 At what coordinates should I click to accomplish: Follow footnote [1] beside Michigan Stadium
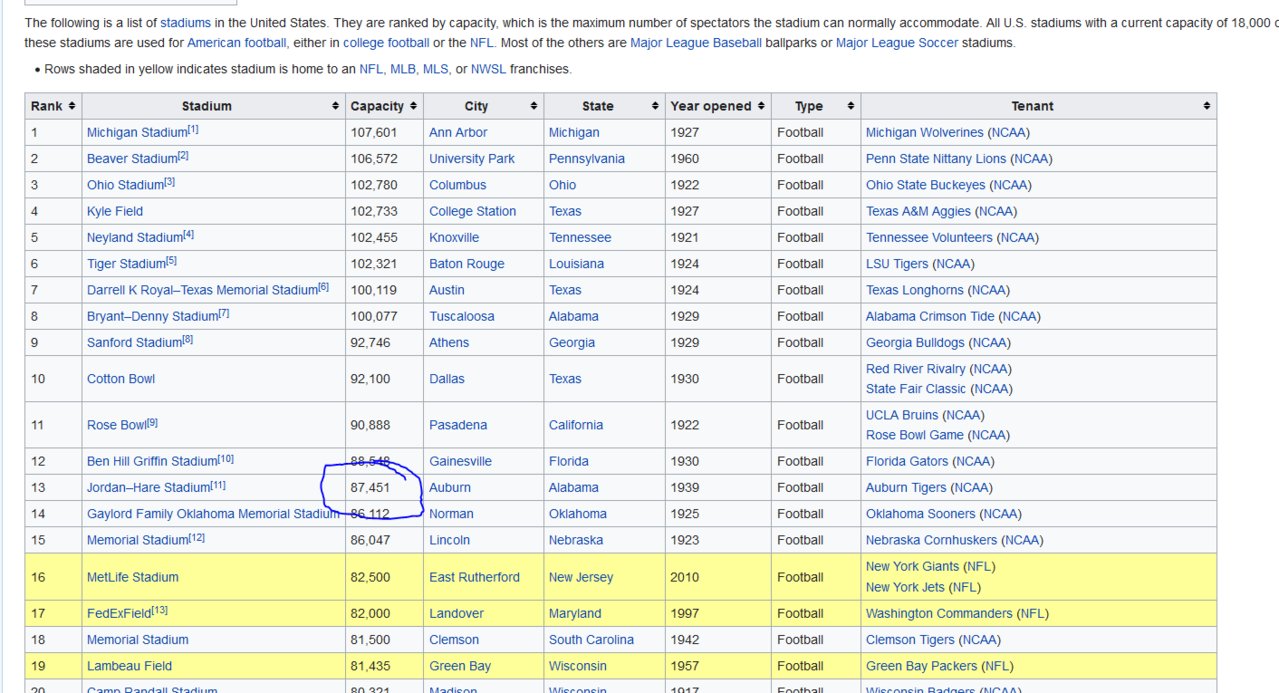coord(193,129)
